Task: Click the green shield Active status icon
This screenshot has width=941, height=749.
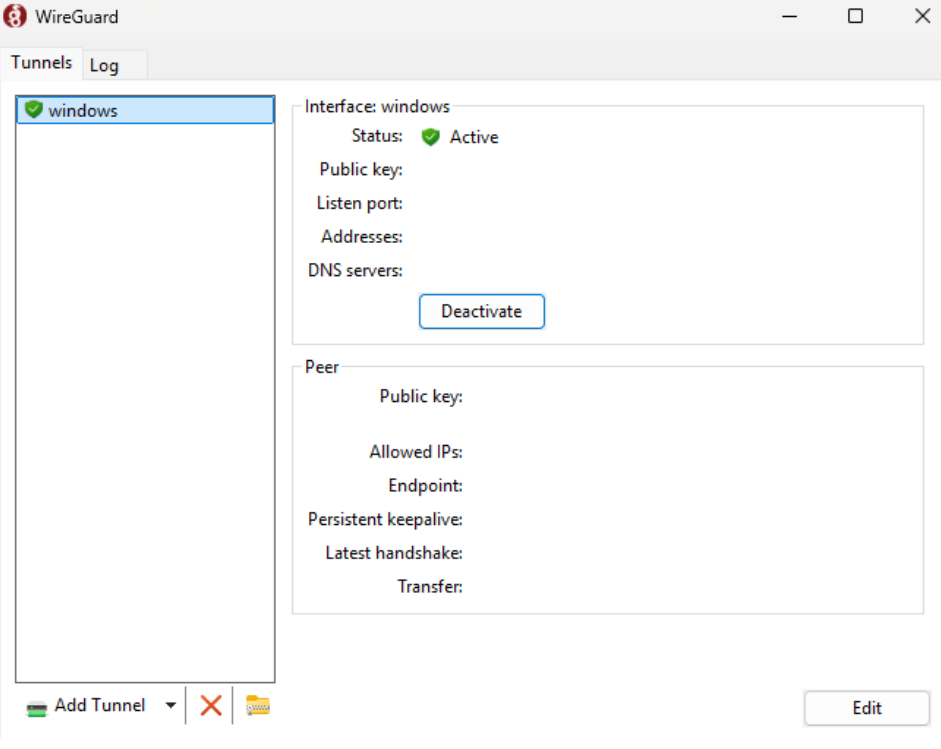Action: [x=430, y=137]
